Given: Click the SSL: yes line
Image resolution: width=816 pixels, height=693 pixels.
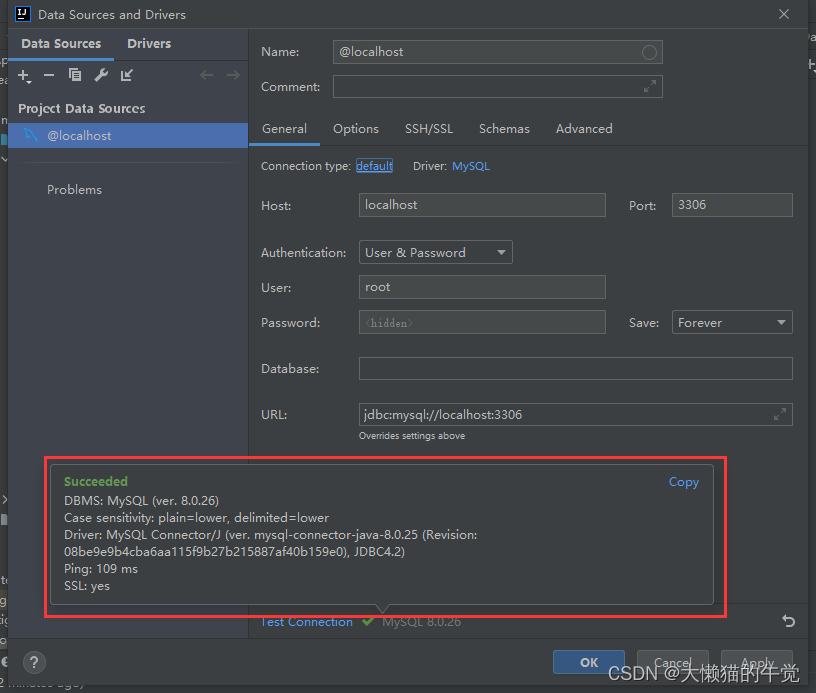Looking at the screenshot, I should [87, 586].
